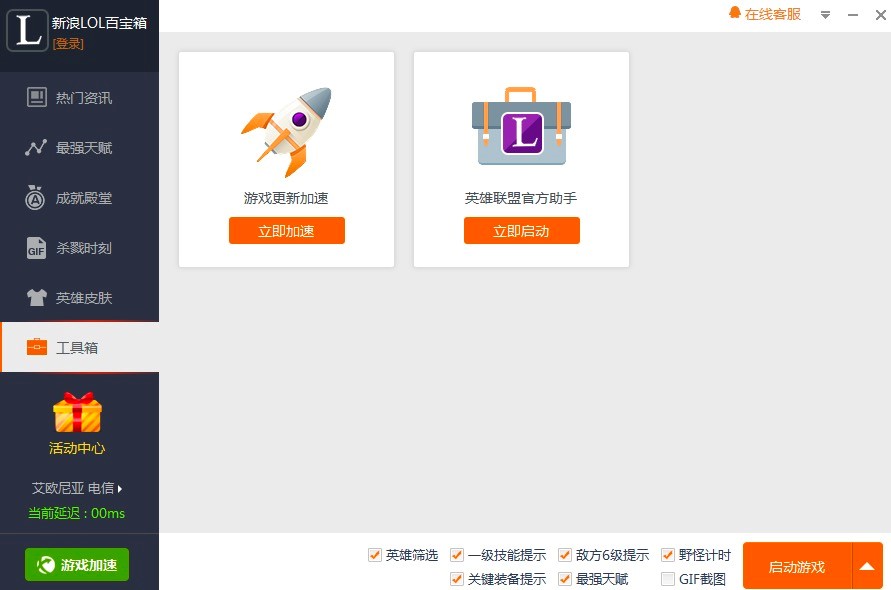Click the 热门资讯 news icon
891x590 pixels.
point(36,97)
